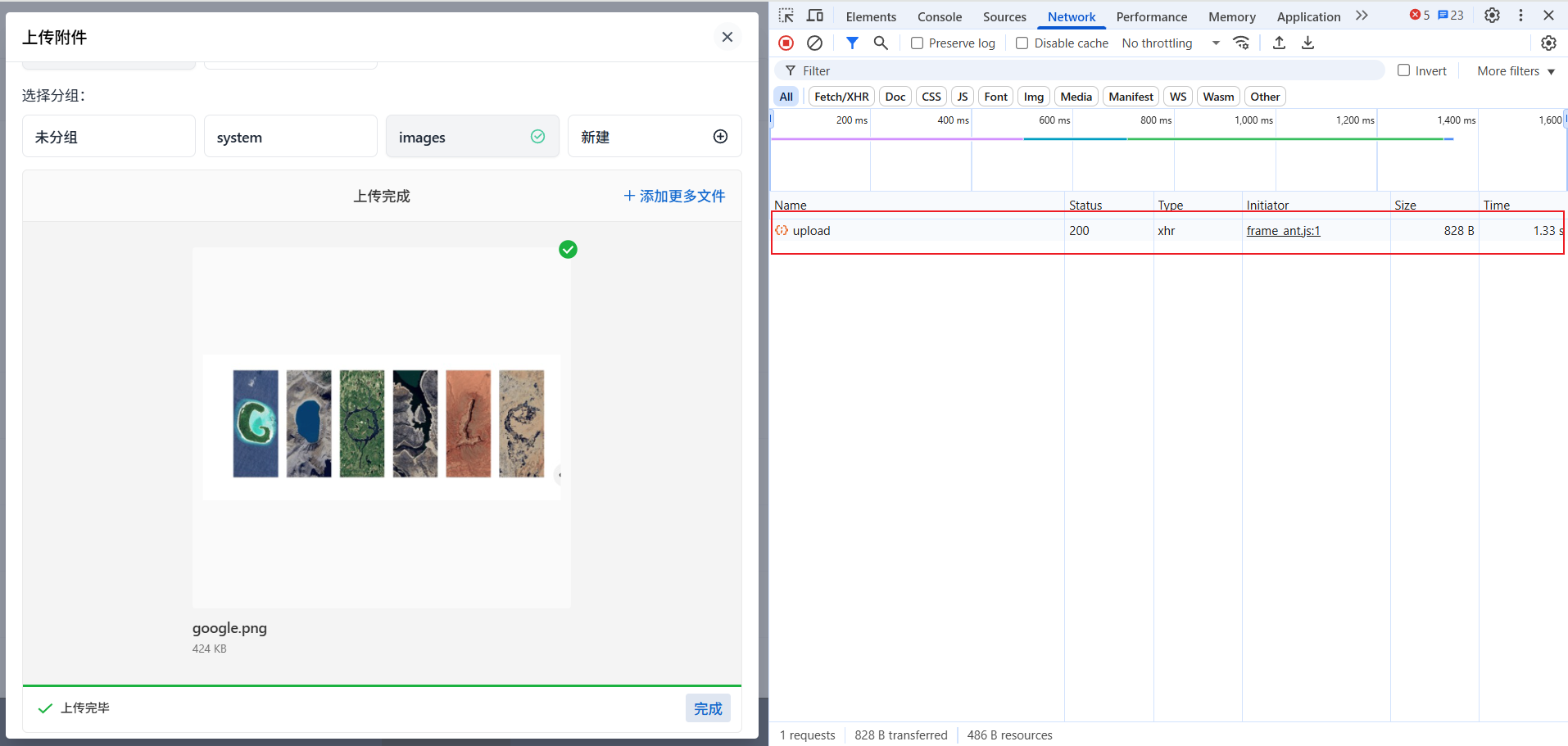The image size is (1568, 746).
Task: Switch to the Elements tab
Action: click(871, 16)
